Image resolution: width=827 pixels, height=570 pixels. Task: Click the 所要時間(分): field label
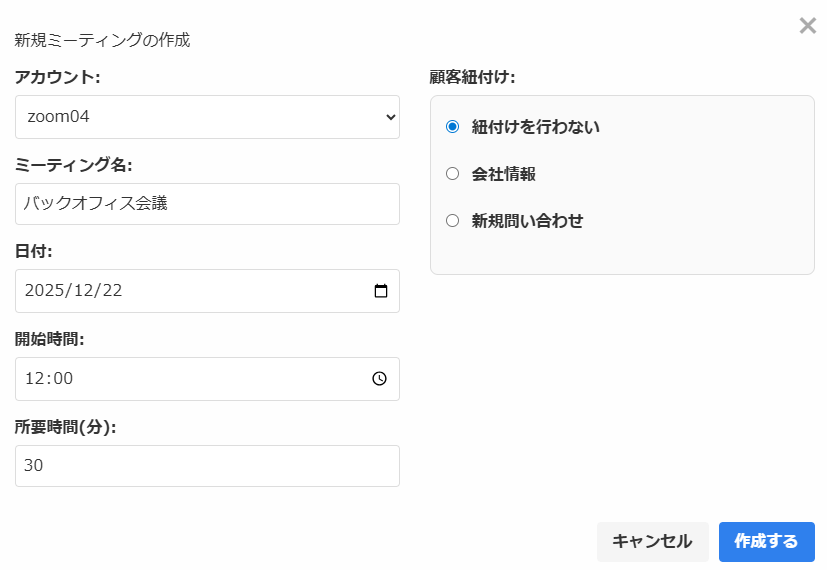pos(65,427)
